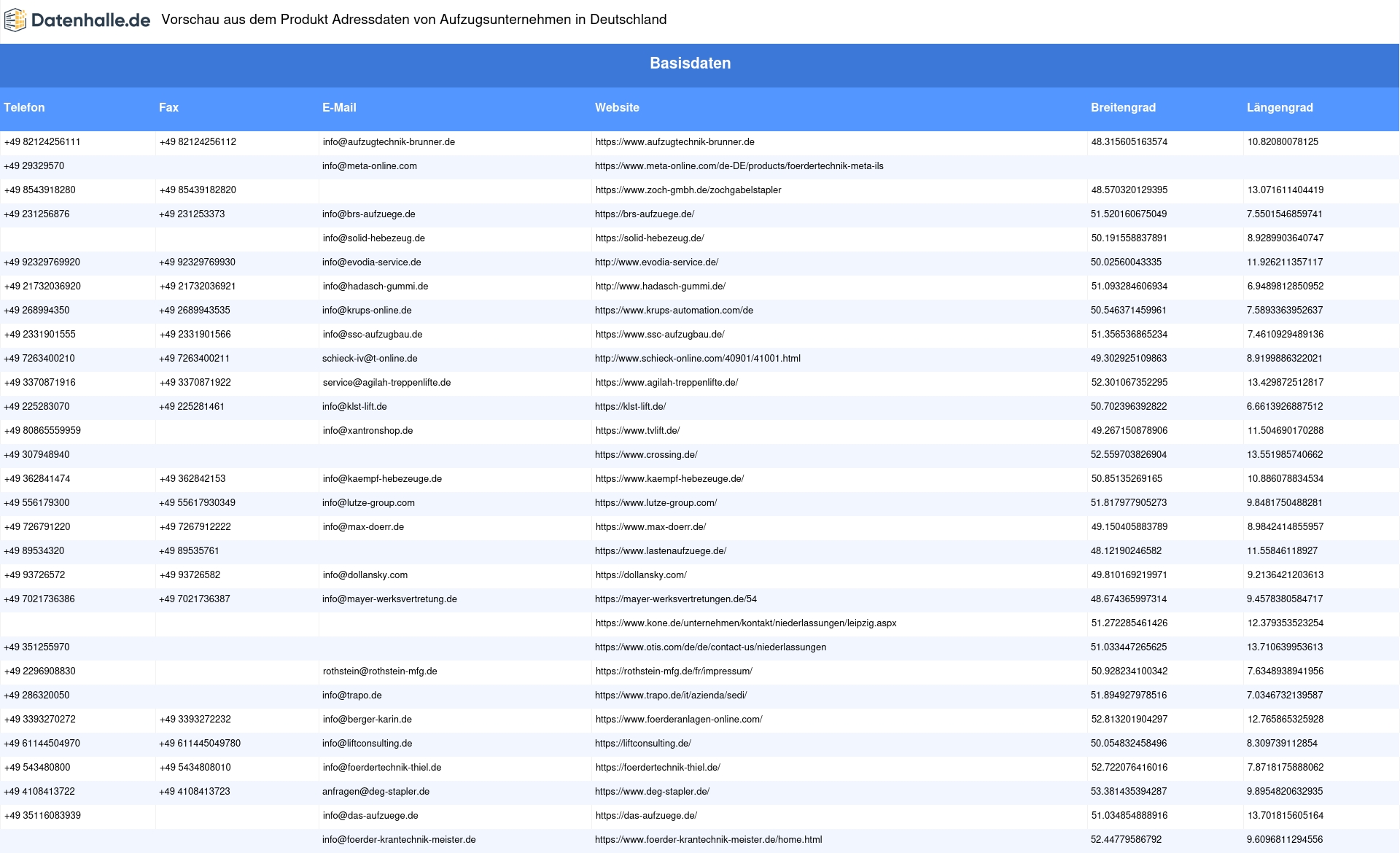Viewport: 1400px width, 853px height.
Task: Open the https://www.crossing.de/ website link
Action: click(646, 455)
